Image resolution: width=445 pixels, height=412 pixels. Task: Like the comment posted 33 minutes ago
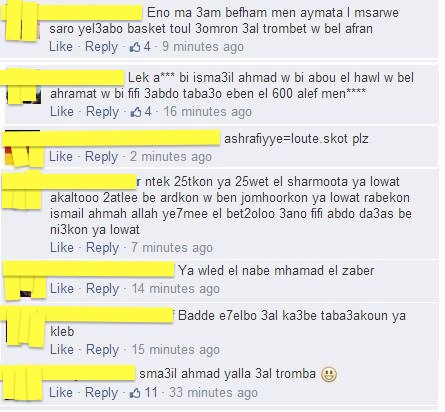point(61,393)
